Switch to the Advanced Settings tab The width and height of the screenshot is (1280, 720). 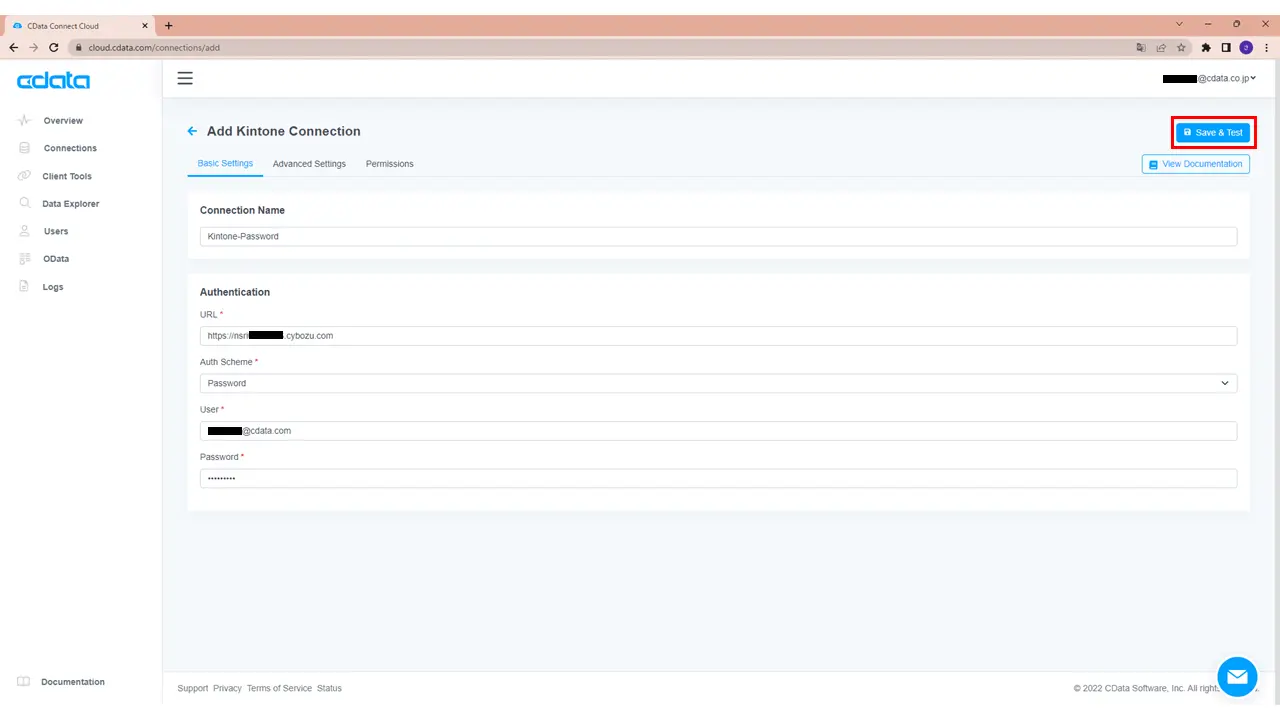point(309,164)
